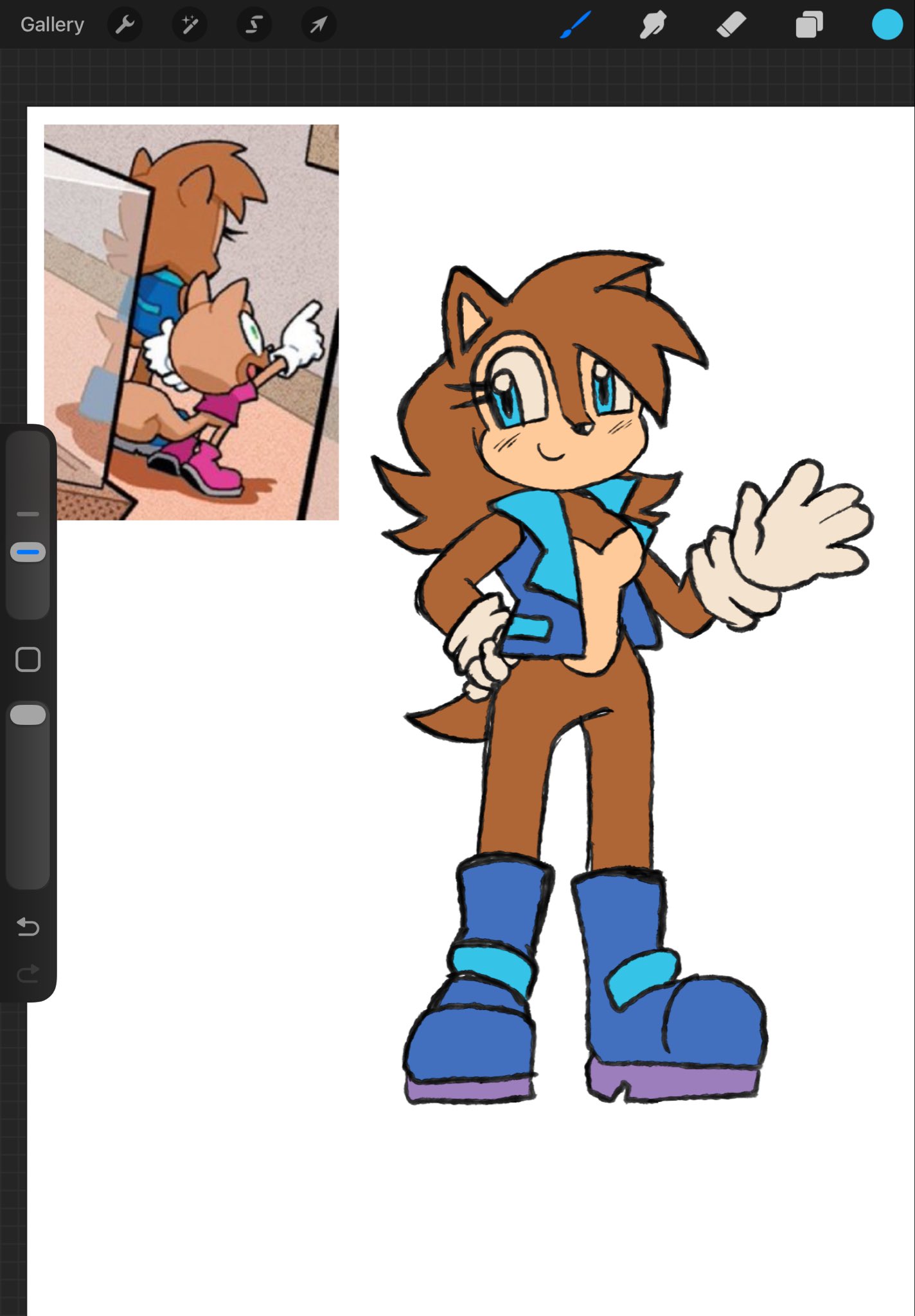Select the Brush tool

click(x=575, y=25)
